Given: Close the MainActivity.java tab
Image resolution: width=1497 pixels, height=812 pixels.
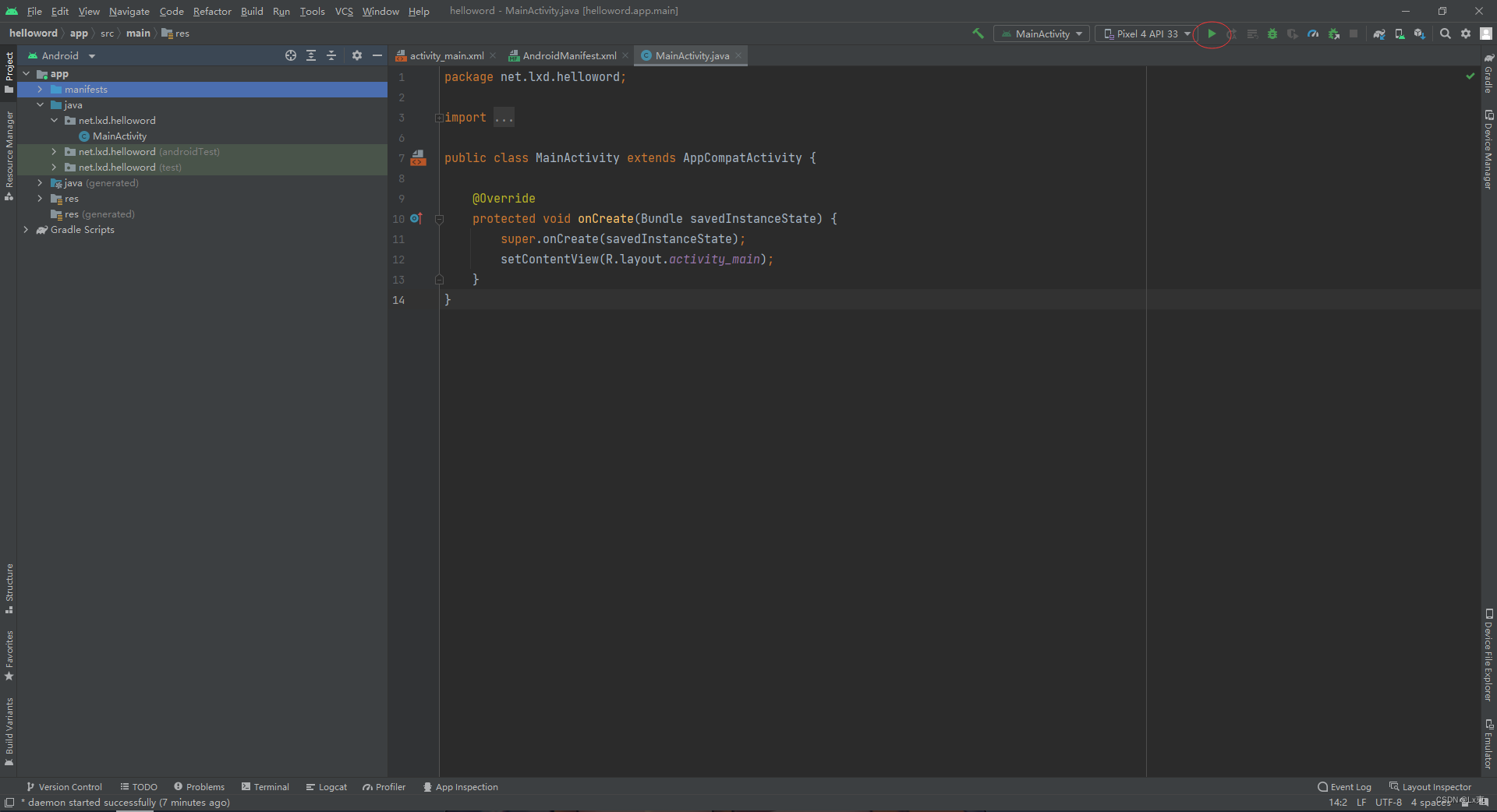Looking at the screenshot, I should coord(738,55).
